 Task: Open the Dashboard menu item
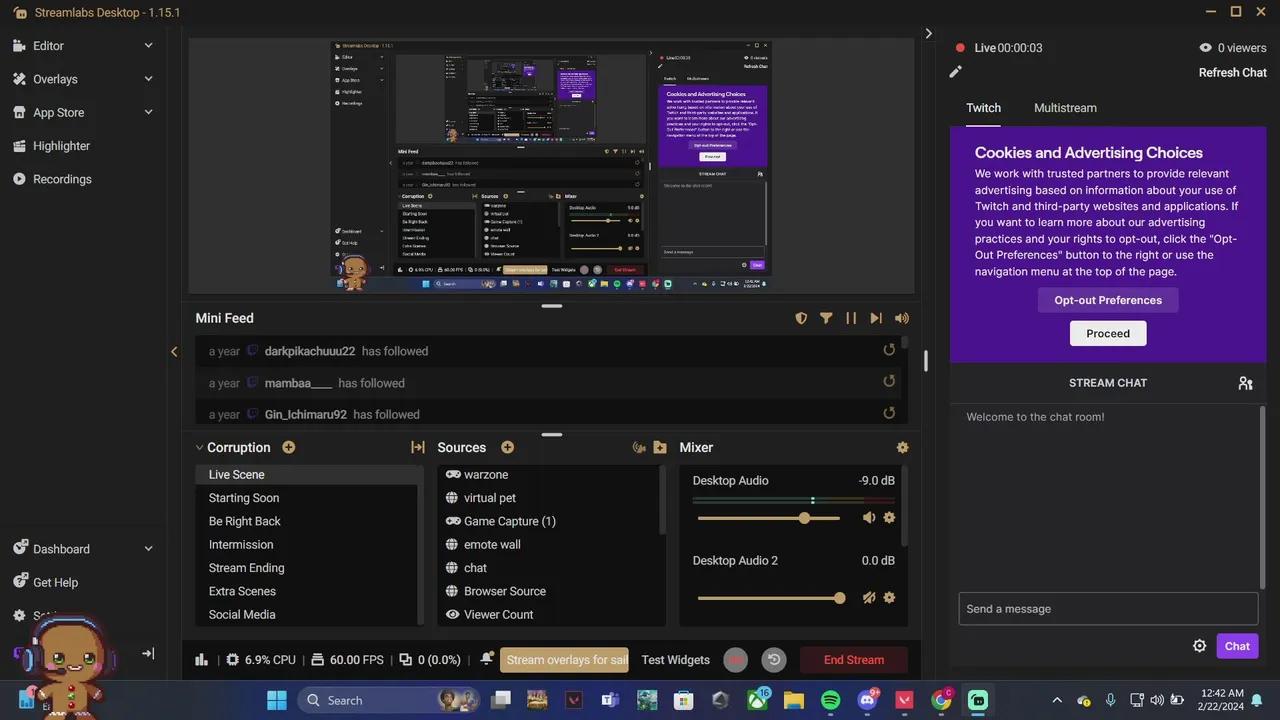point(61,549)
